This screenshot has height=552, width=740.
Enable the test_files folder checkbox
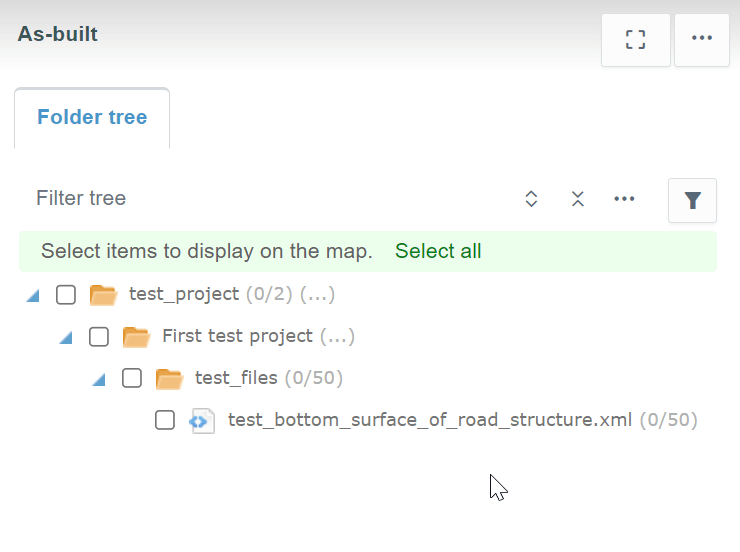click(132, 378)
